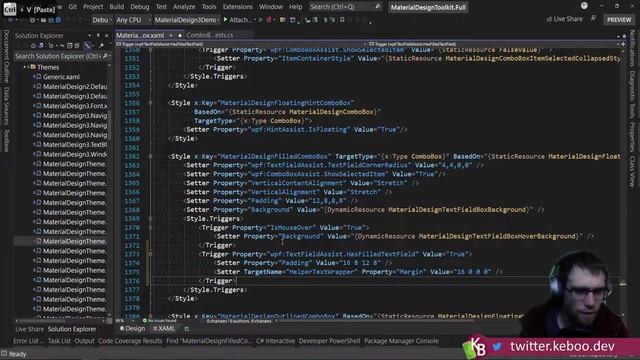Select MaterialDesign3.Window file in tree

click(75, 154)
